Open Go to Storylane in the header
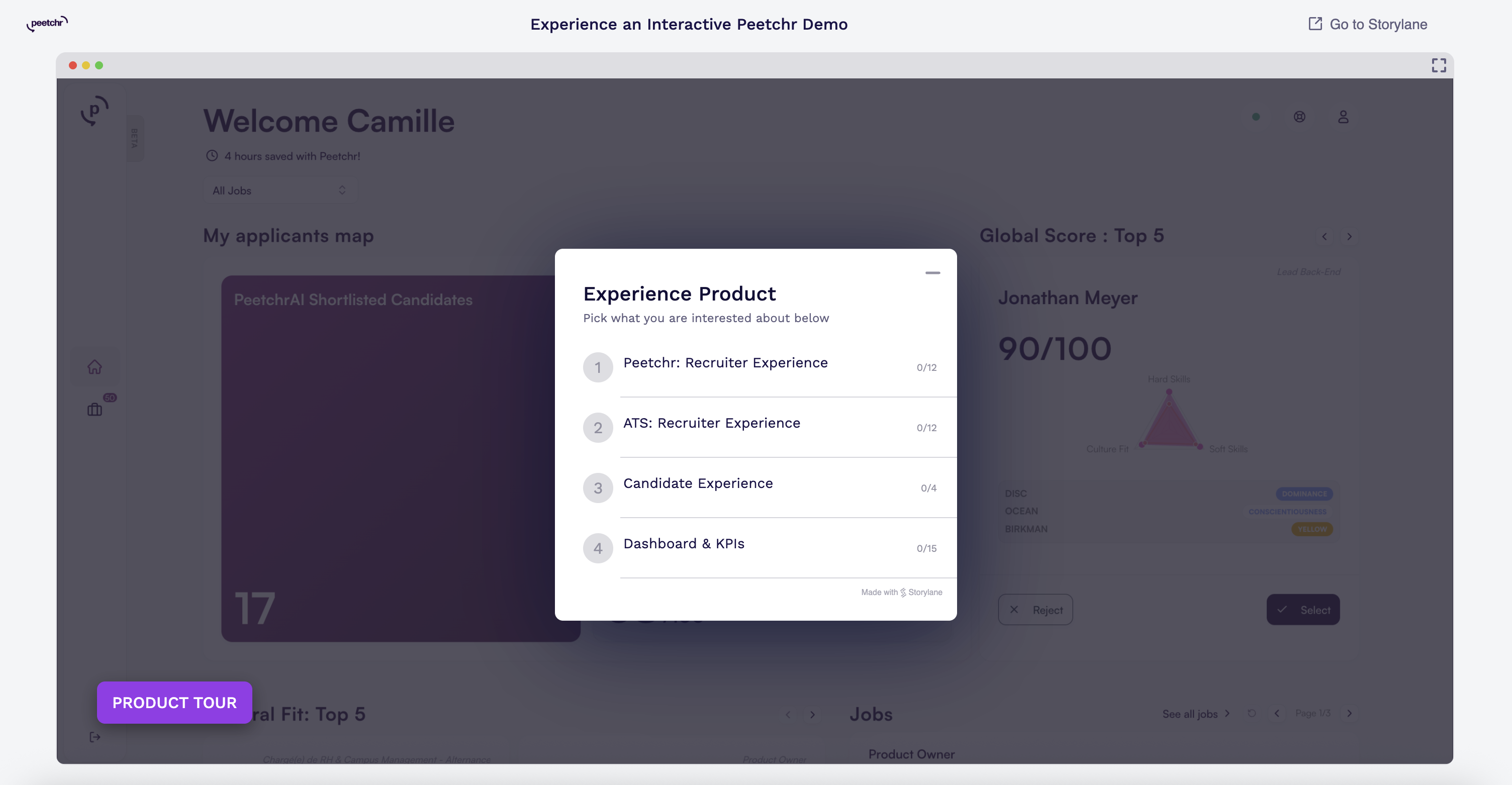This screenshot has width=1512, height=785. click(x=1368, y=24)
